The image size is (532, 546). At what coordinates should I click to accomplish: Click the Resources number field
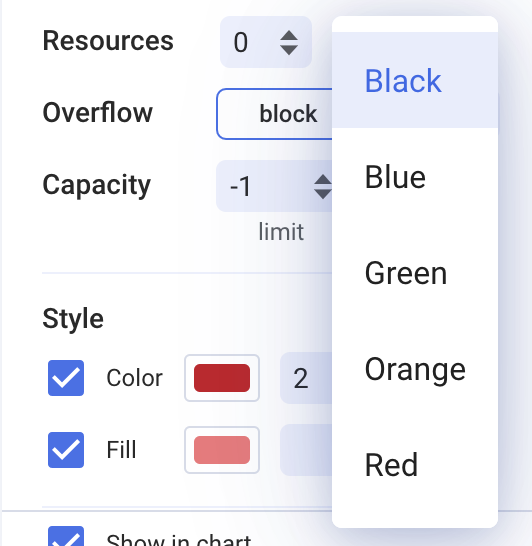pyautogui.click(x=266, y=42)
